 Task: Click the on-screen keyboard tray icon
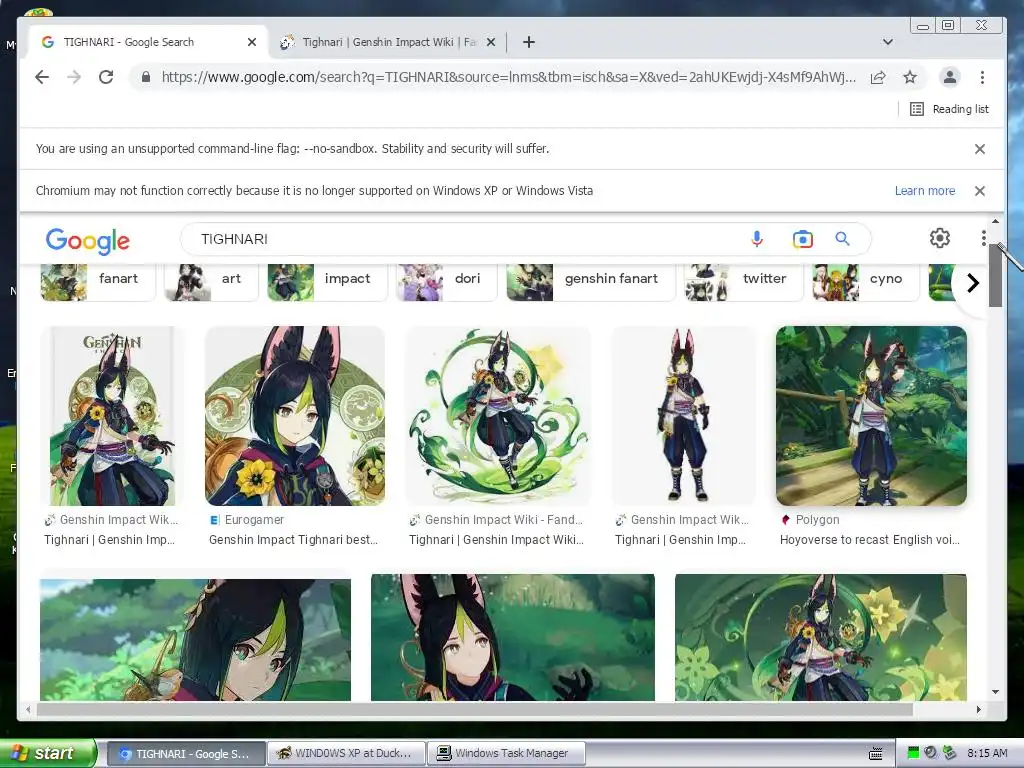(876, 754)
